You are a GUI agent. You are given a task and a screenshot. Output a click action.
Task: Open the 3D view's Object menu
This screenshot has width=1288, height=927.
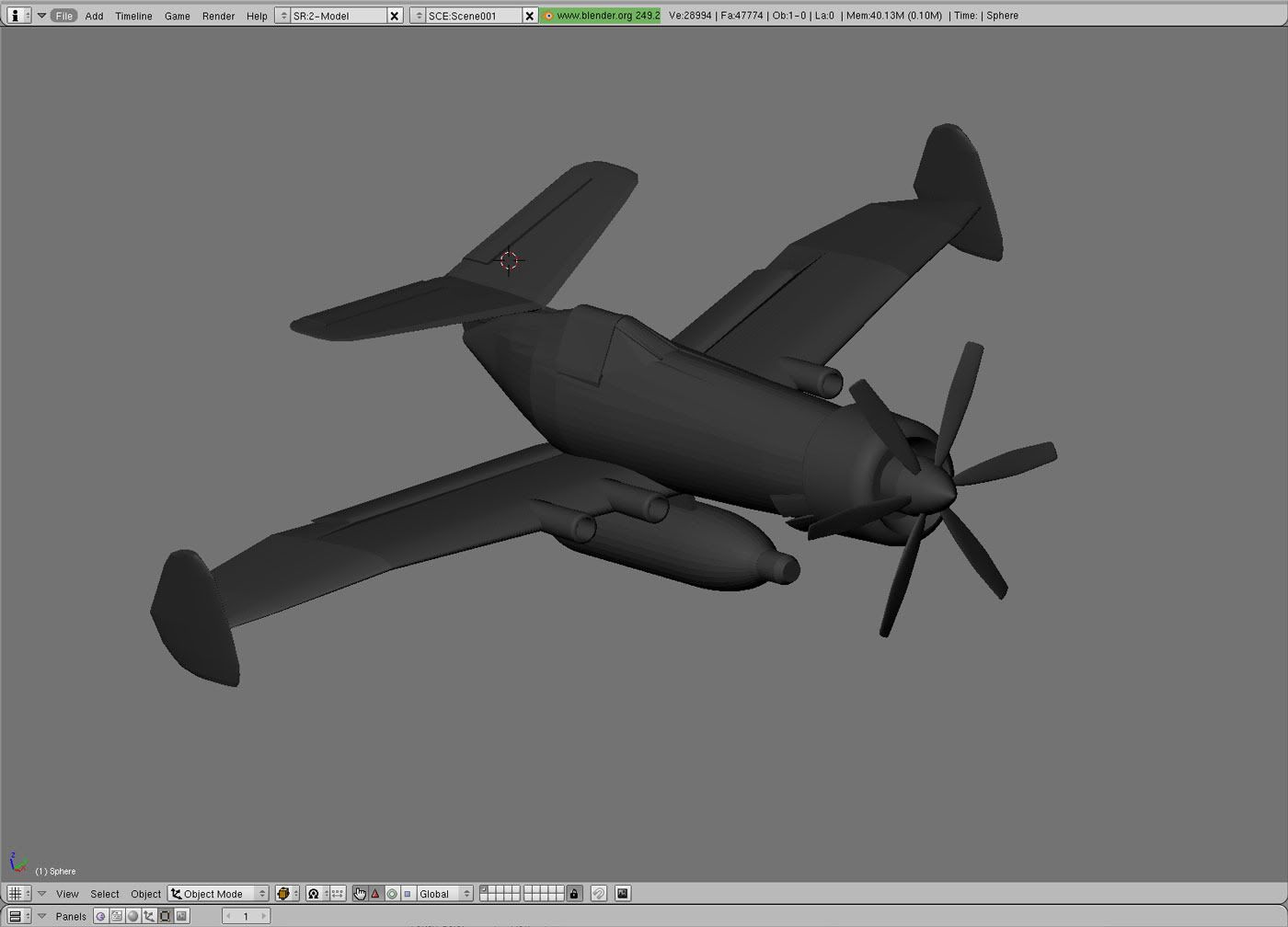pyautogui.click(x=145, y=893)
